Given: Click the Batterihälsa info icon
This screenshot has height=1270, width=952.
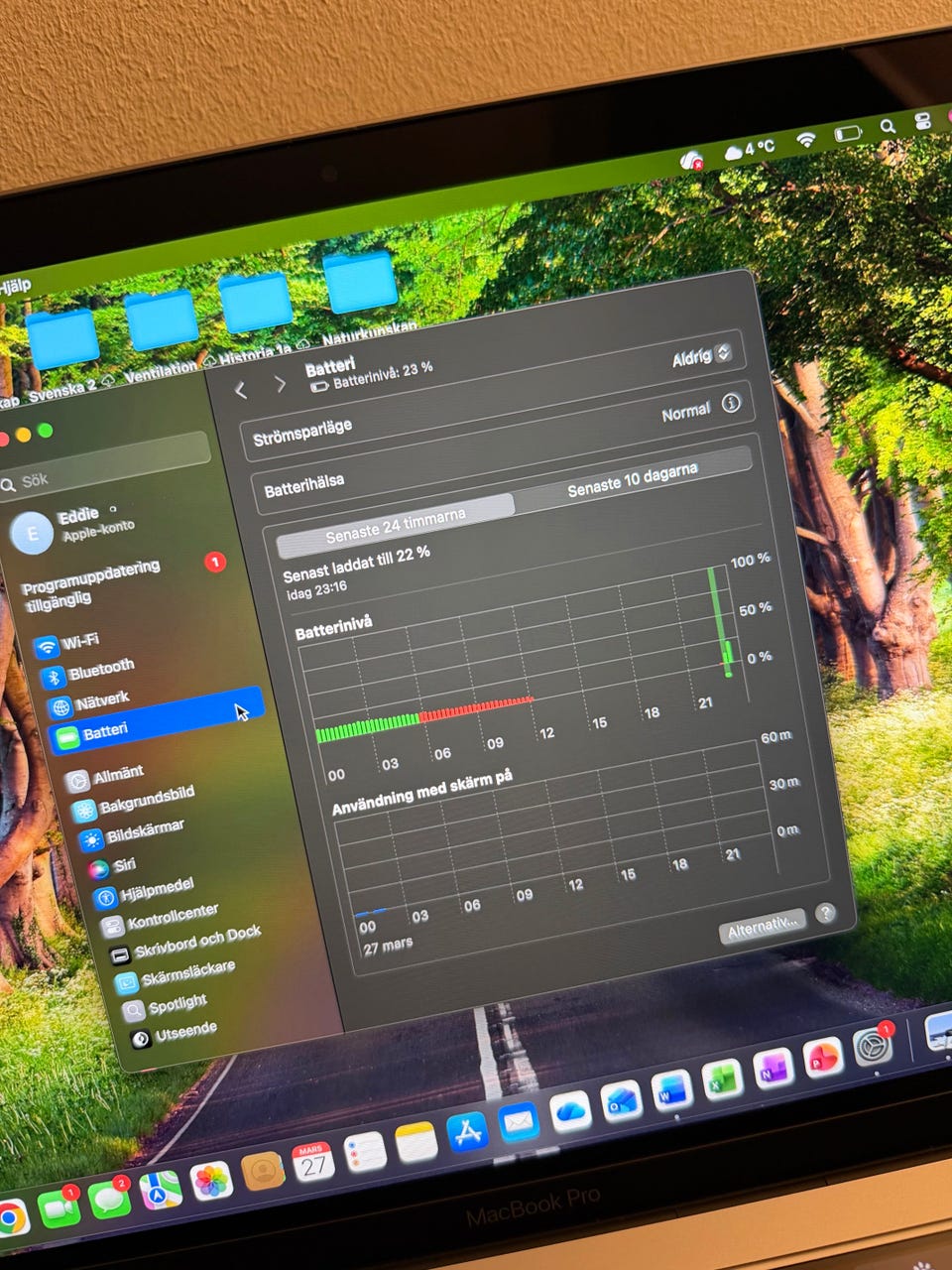Looking at the screenshot, I should 731,404.
